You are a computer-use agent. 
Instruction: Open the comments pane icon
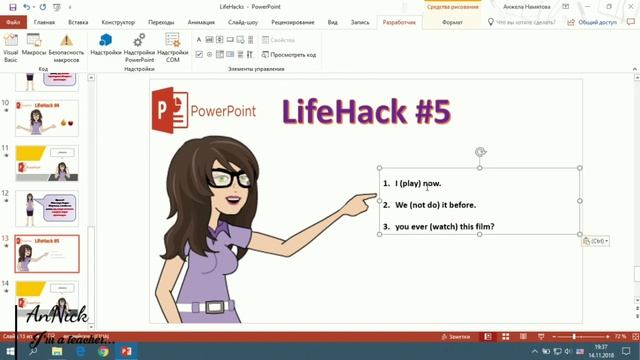[x=631, y=22]
